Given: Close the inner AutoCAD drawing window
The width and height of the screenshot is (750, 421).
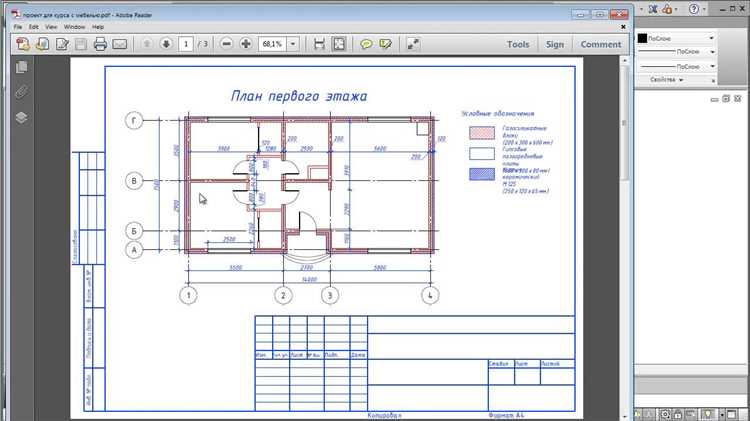Looking at the screenshot, I should point(737,99).
